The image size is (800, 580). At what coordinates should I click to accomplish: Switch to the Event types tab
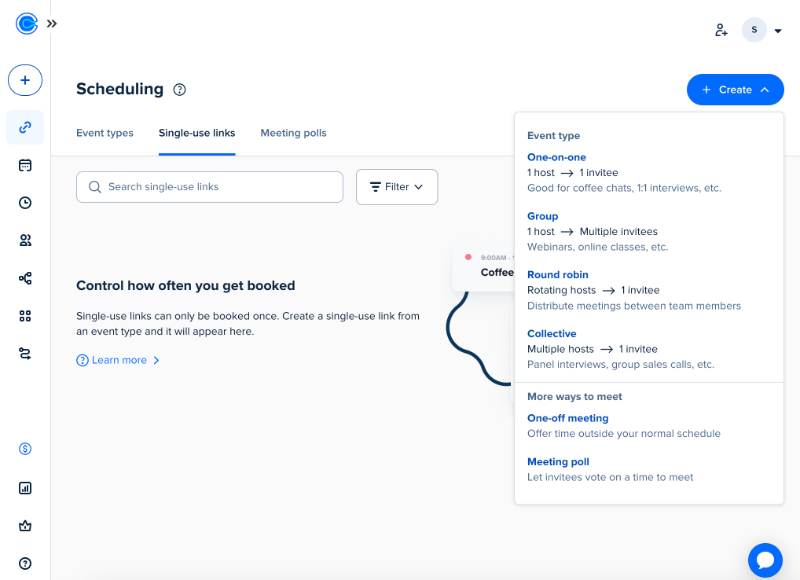[105, 133]
